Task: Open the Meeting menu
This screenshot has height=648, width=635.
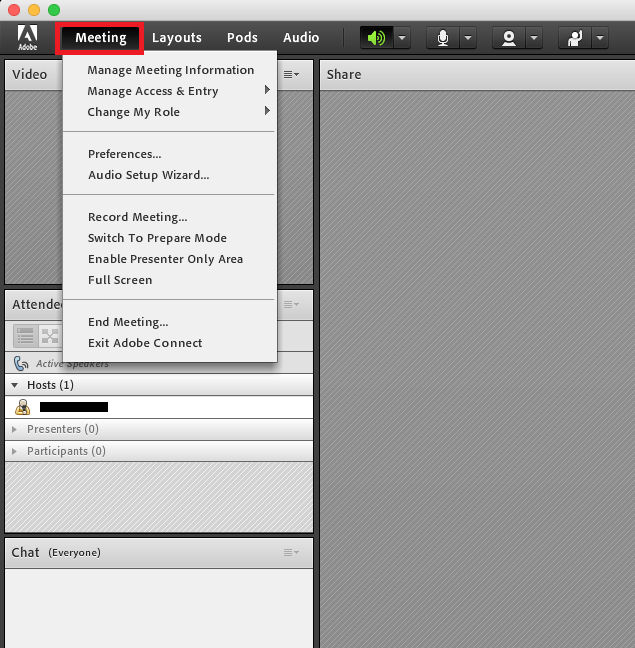Action: (x=100, y=38)
